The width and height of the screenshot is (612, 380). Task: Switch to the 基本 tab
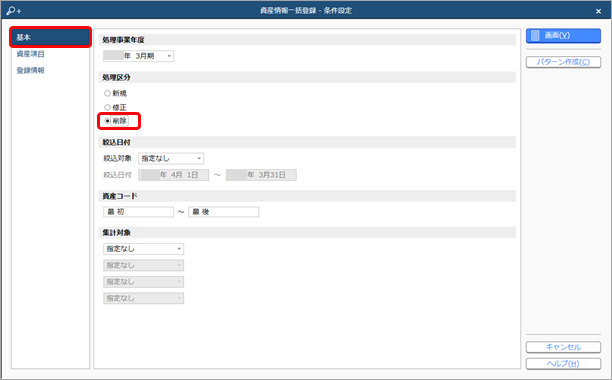[50, 37]
